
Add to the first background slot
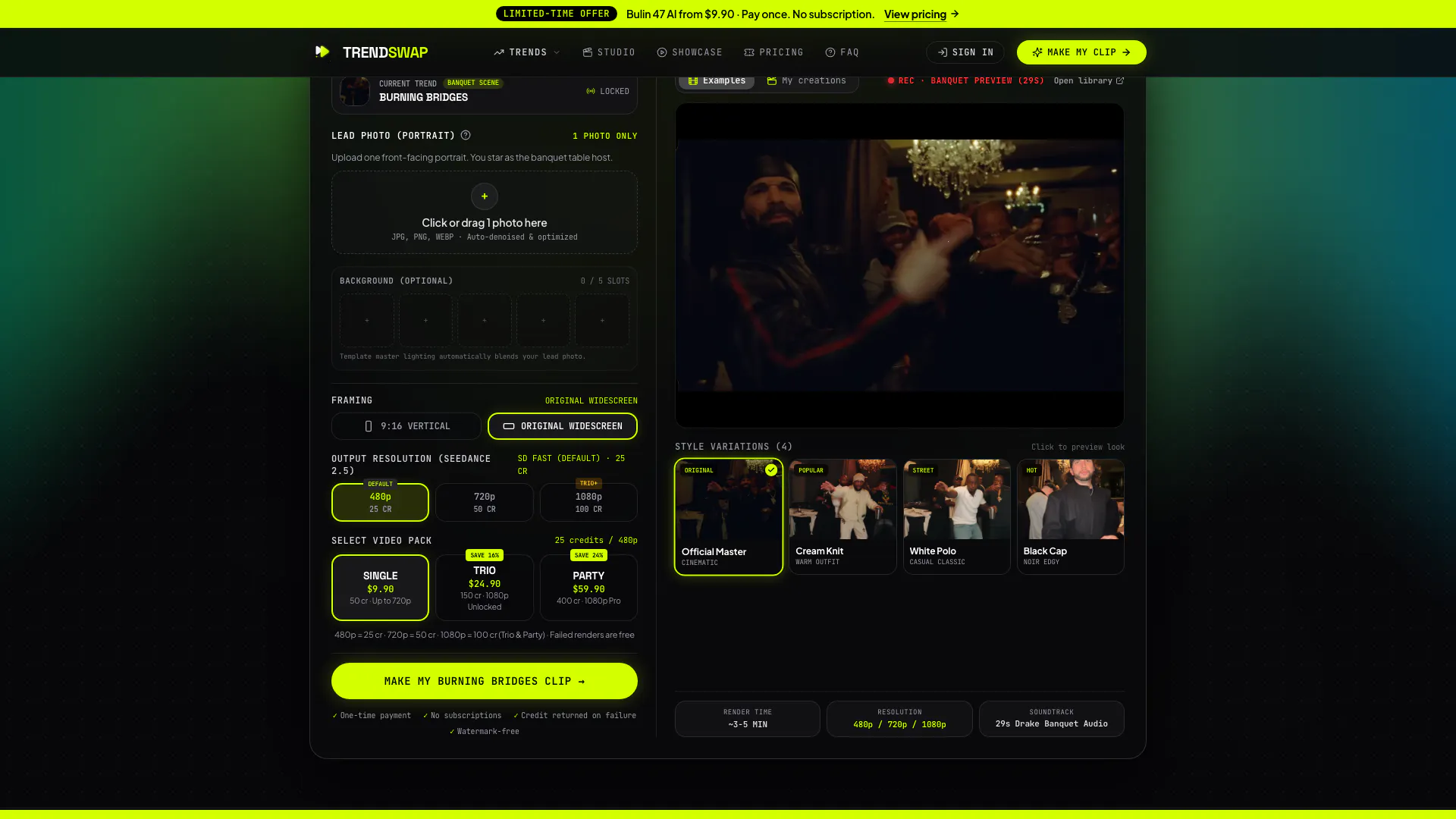tap(367, 321)
